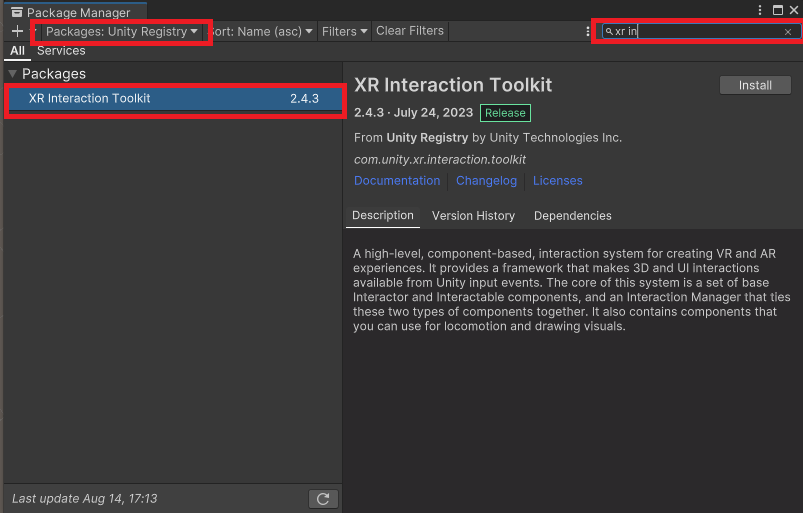Viewport: 803px width, 513px height.
Task: Open the window kebab menu at top right
Action: coord(760,10)
